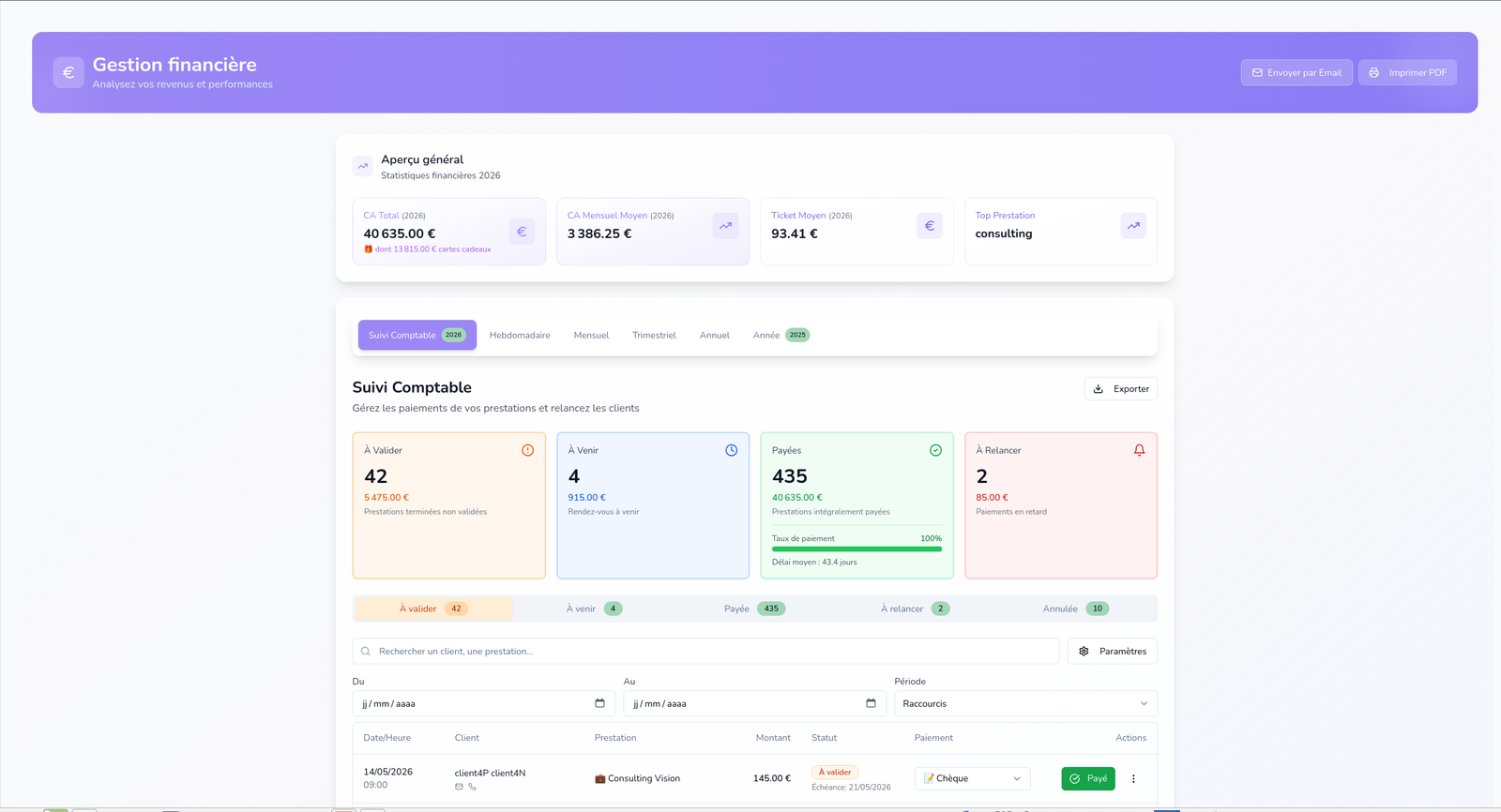Click the trend arrow icon in Top Prestation card
Screen dimensions: 1501x812
point(1133,225)
